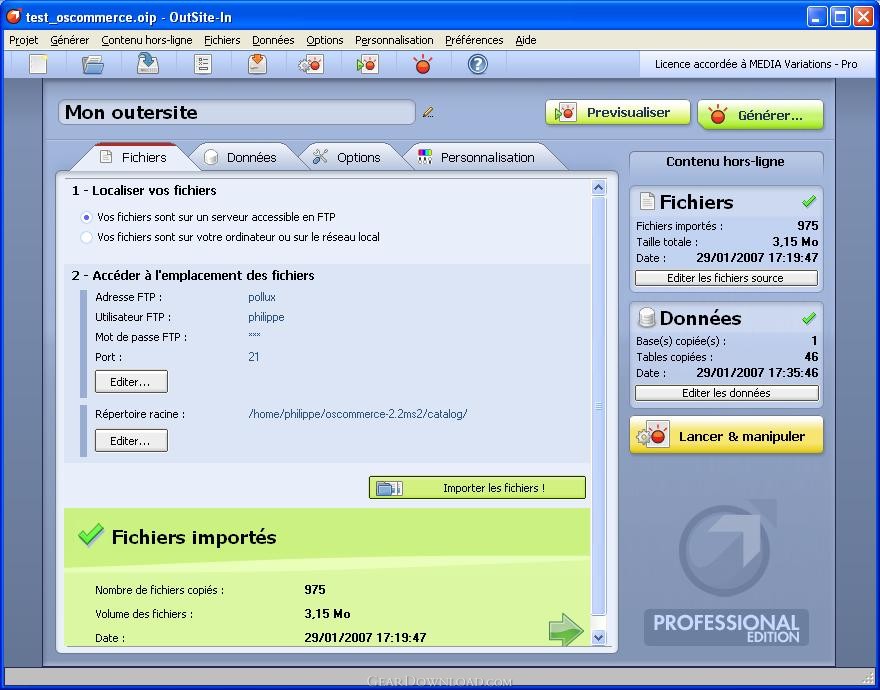Click the Taille totale value 3,15 Mo
Viewport: 880px width, 690px height.
[795, 242]
